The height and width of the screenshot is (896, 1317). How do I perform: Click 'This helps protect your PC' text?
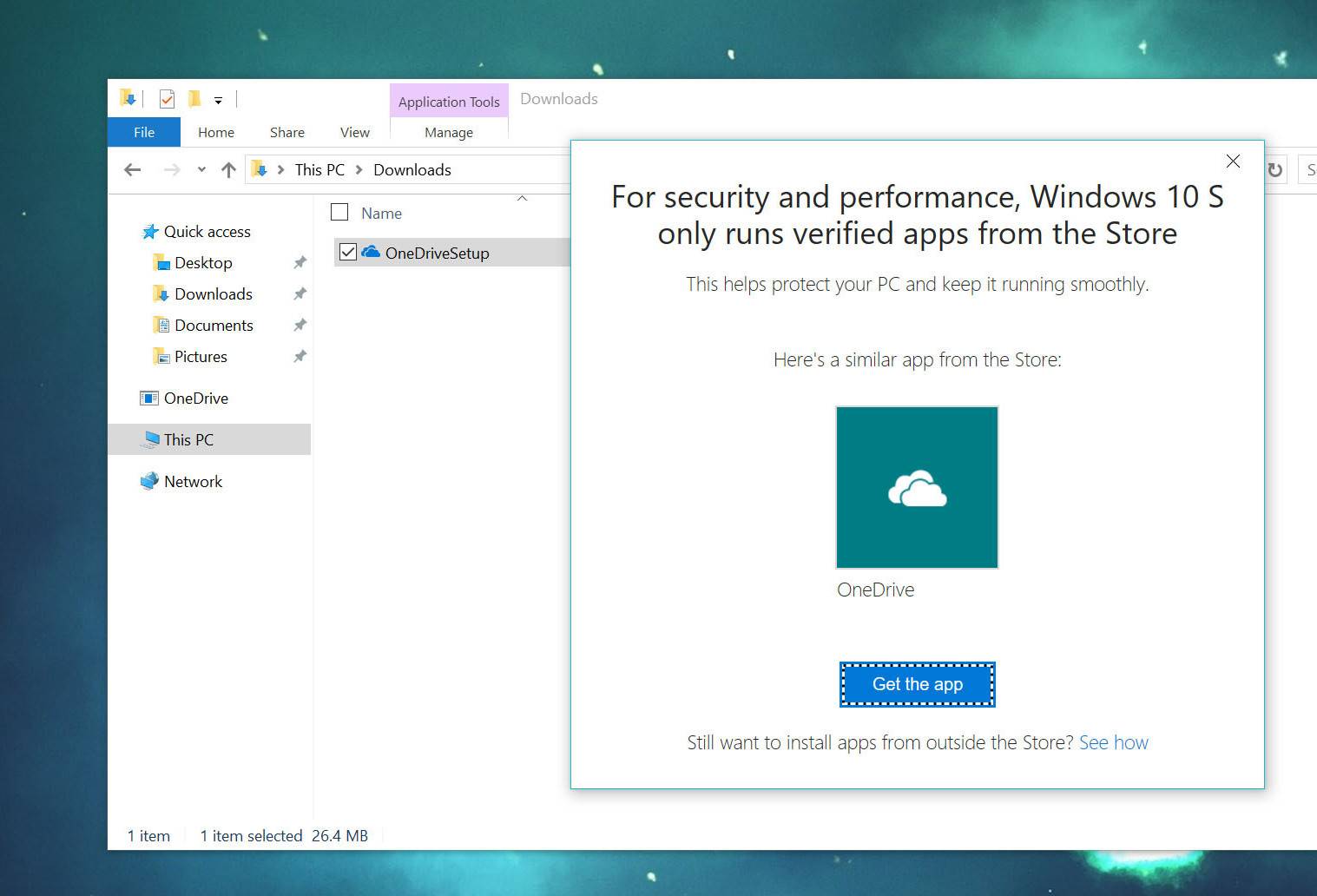[918, 284]
